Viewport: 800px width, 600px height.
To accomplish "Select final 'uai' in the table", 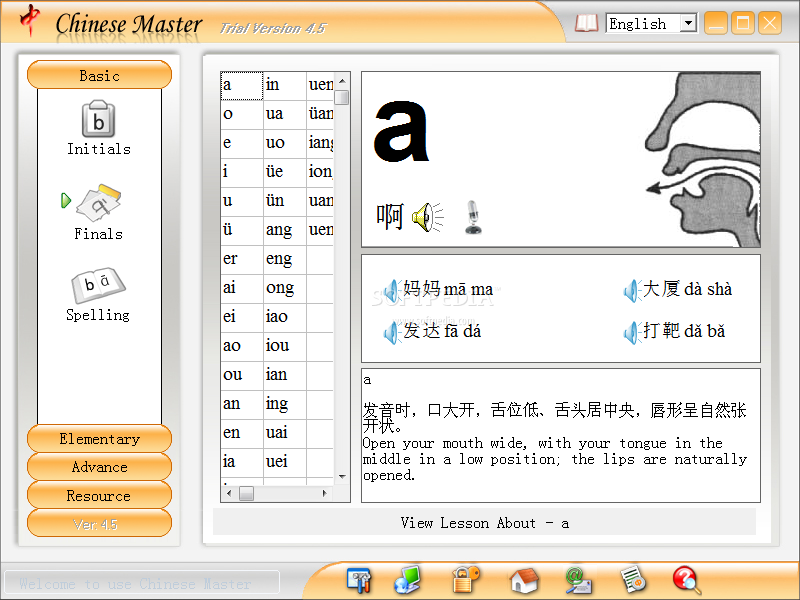I will pyautogui.click(x=285, y=434).
